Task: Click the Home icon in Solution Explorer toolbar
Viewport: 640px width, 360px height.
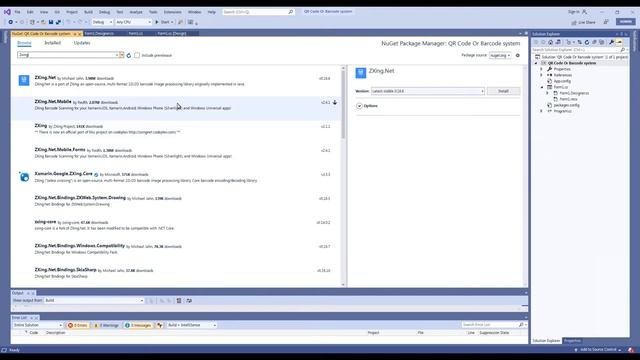Action: point(550,42)
